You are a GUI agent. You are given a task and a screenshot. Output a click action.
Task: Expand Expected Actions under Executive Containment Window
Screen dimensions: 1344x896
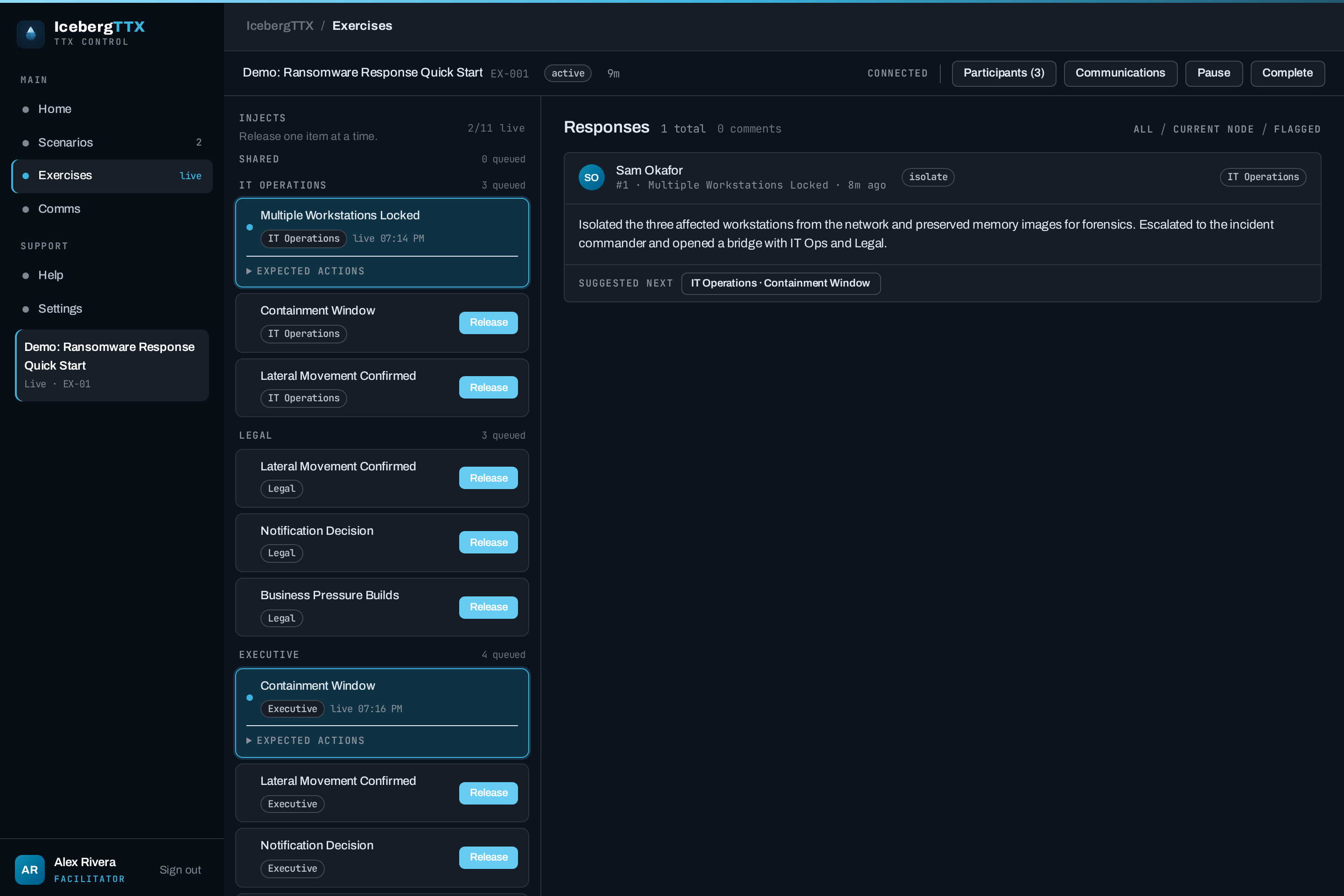coord(306,741)
